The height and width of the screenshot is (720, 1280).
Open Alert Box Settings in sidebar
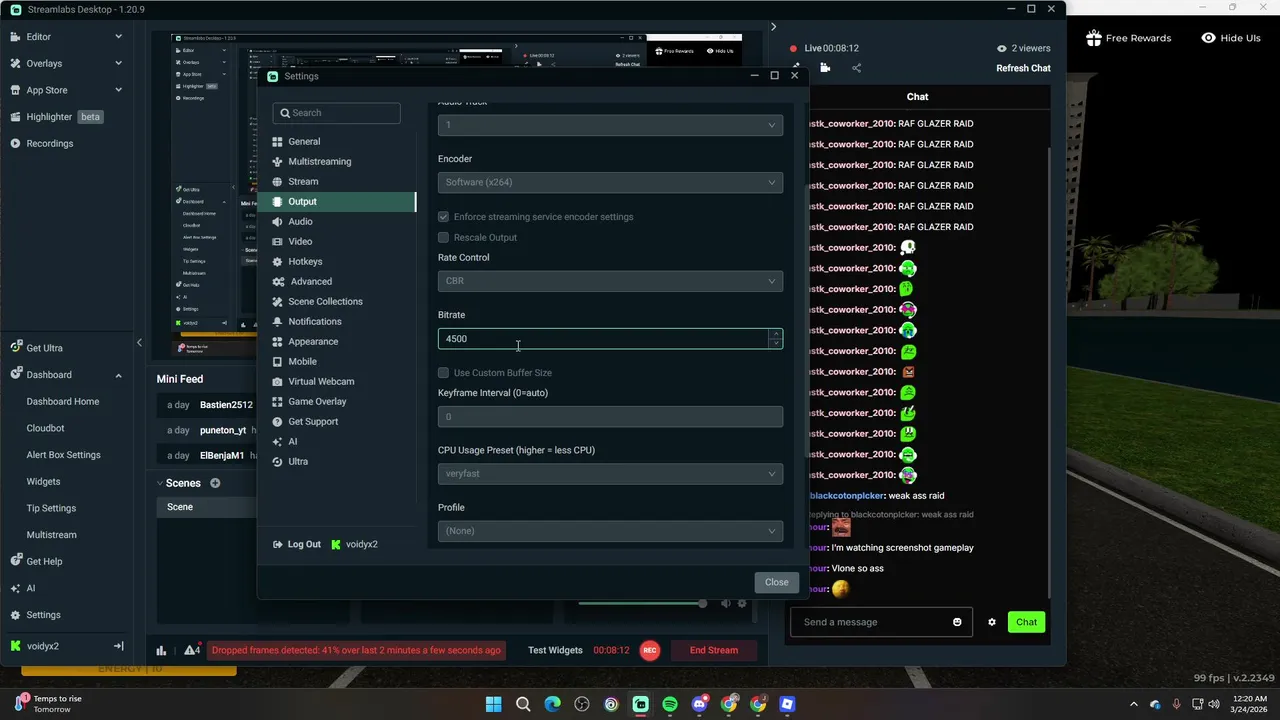pyautogui.click(x=63, y=455)
